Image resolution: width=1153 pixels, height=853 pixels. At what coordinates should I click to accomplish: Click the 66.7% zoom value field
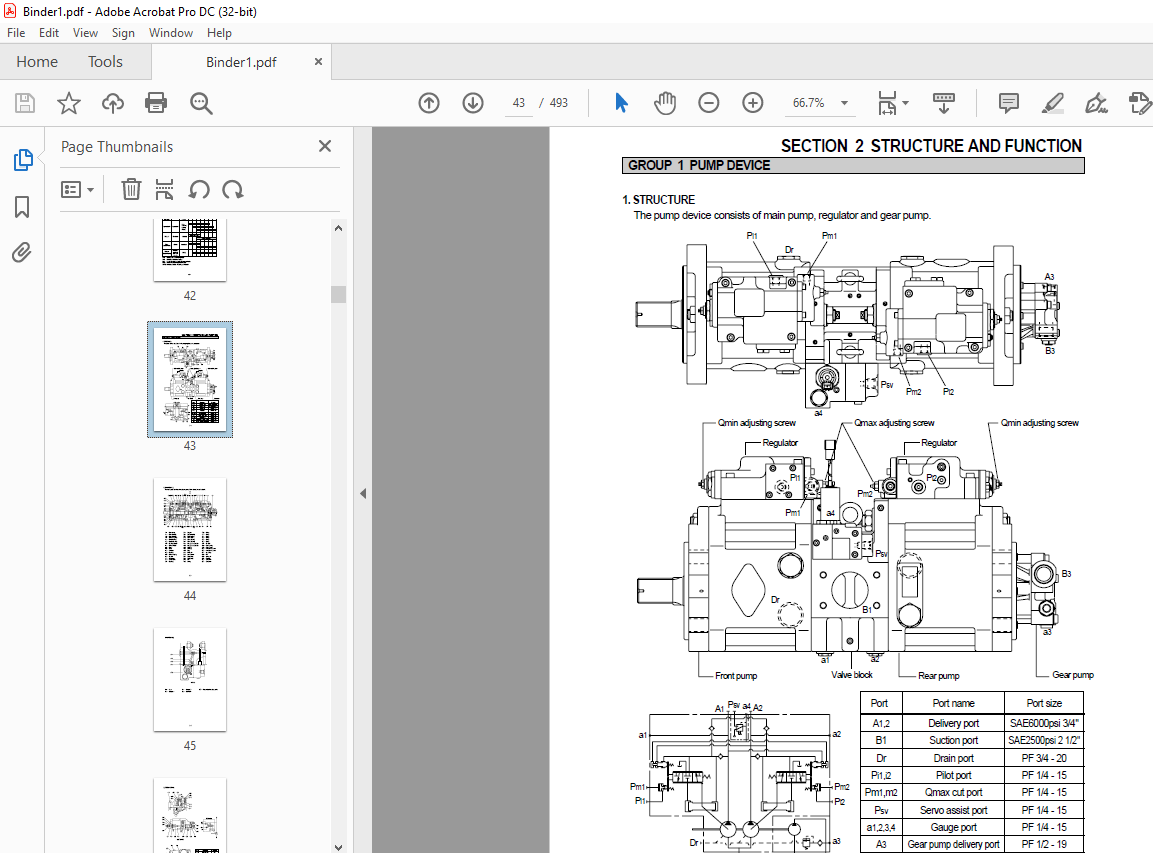click(x=809, y=103)
